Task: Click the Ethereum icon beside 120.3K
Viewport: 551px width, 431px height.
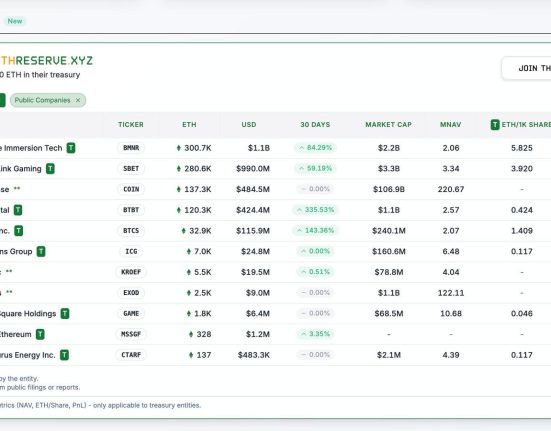Action: tap(179, 210)
